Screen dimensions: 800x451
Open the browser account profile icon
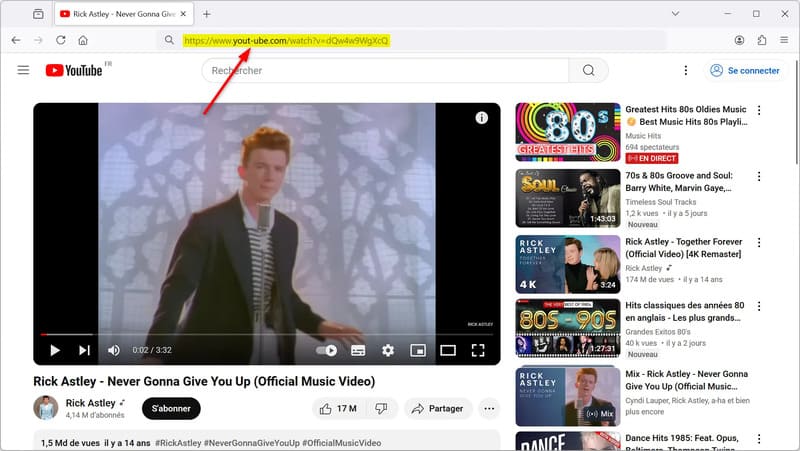coord(739,40)
